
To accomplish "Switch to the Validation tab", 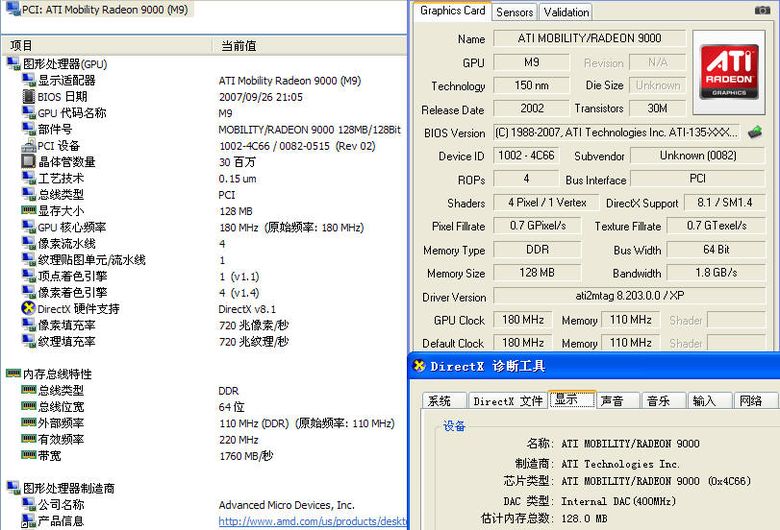I will click(x=566, y=12).
